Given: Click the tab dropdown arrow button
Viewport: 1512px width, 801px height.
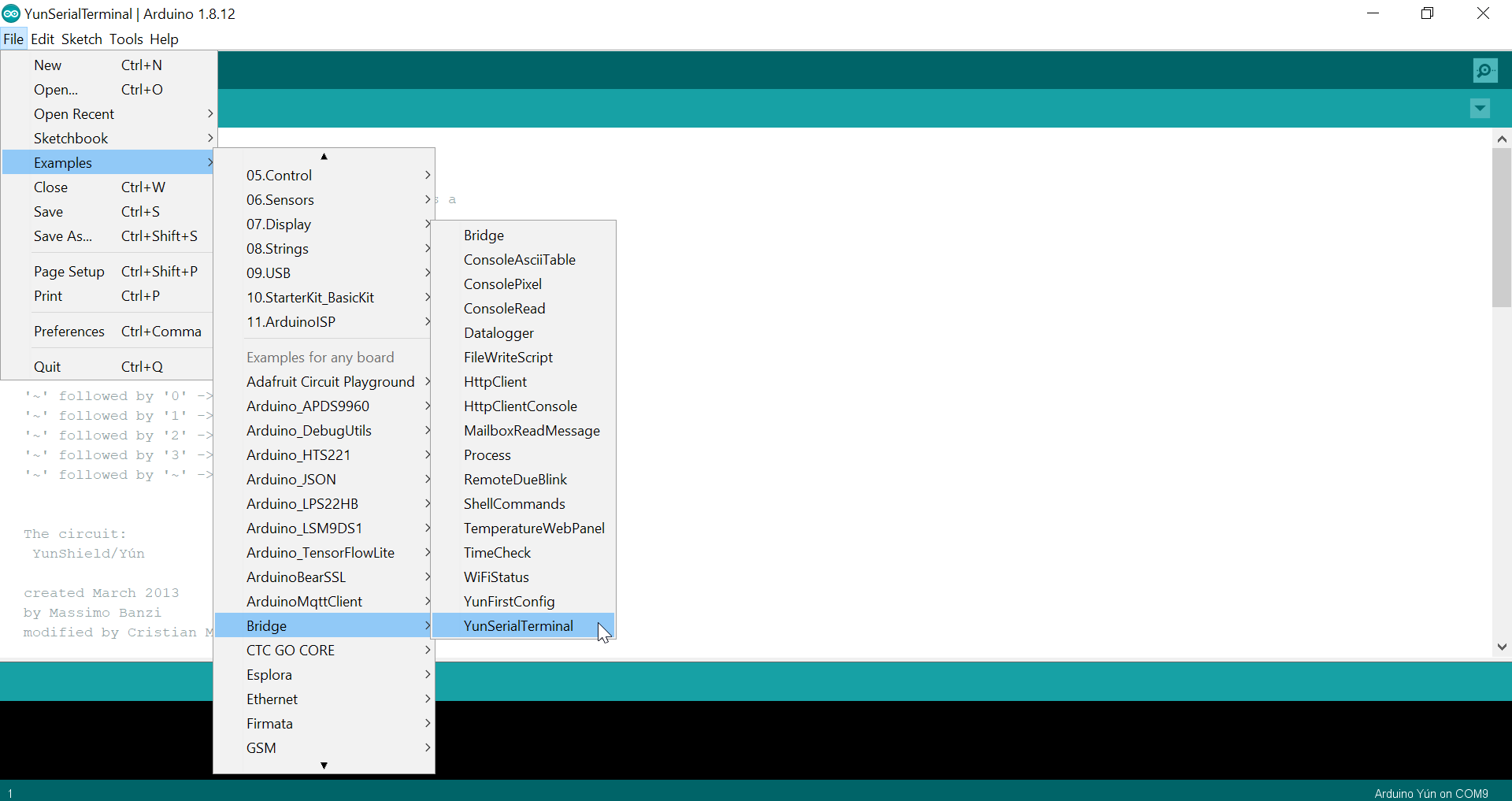Looking at the screenshot, I should point(1480,109).
